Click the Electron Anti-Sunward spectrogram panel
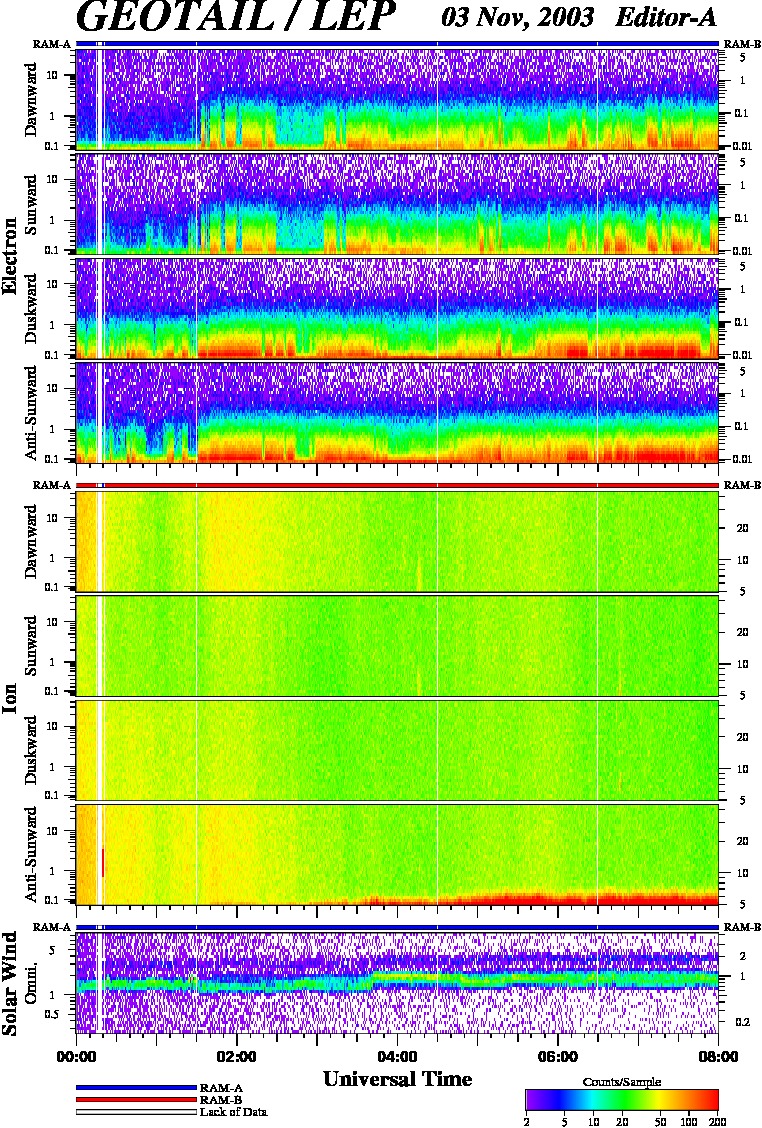Viewport: 762px width, 1128px height. coord(397,413)
